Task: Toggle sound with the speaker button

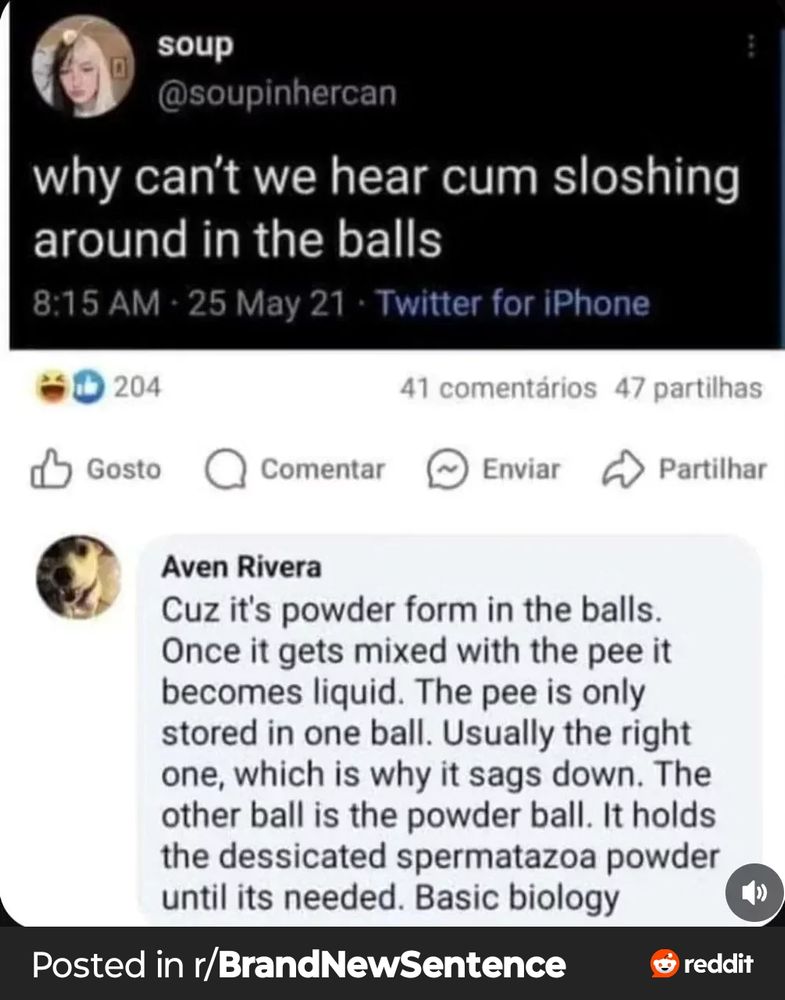Action: tap(755, 892)
